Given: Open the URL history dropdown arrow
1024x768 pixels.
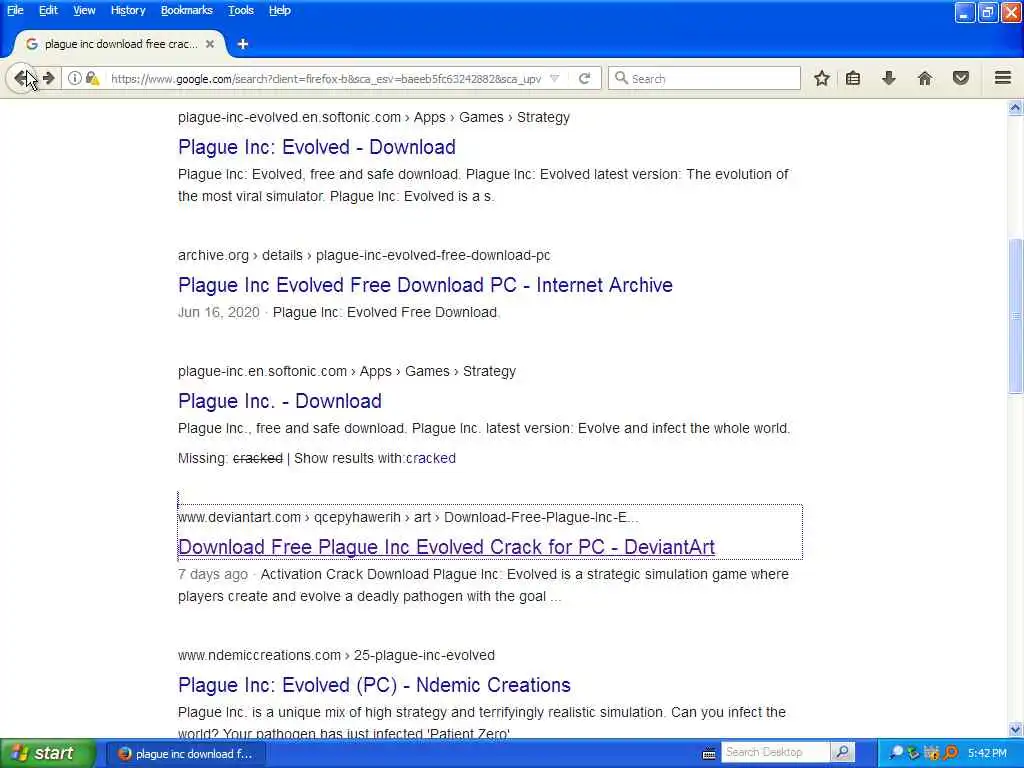Looking at the screenshot, I should click(554, 78).
